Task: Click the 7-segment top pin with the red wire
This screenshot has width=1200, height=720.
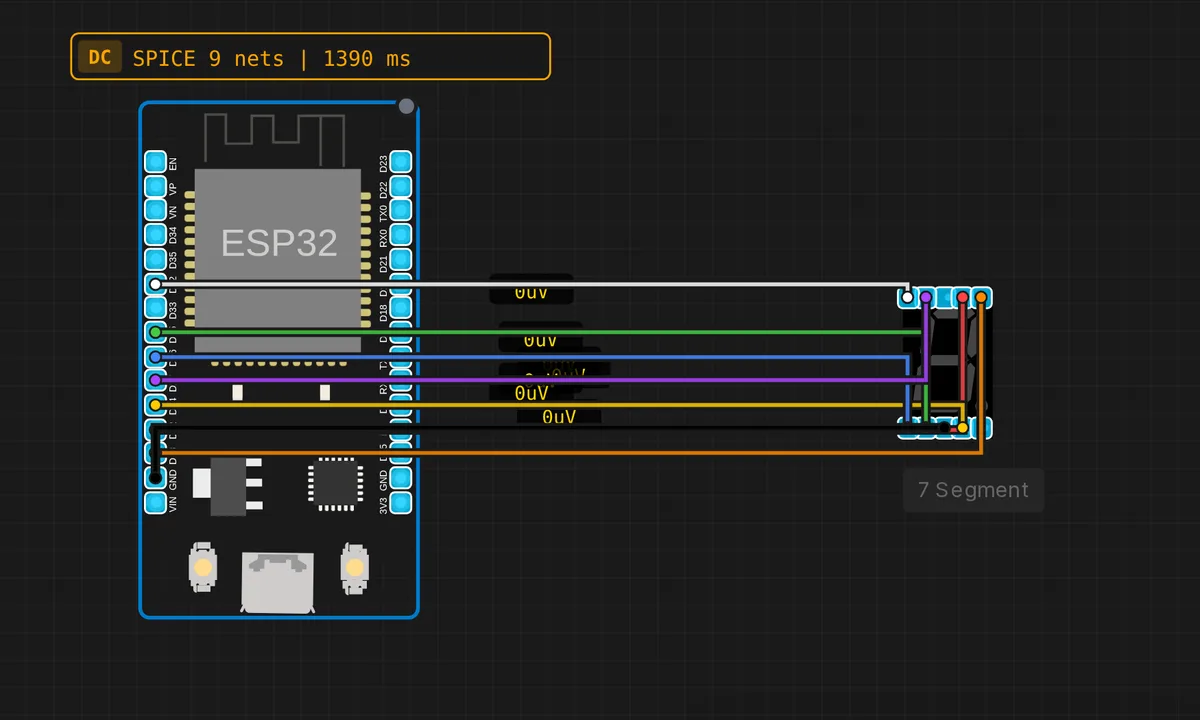Action: point(962,297)
